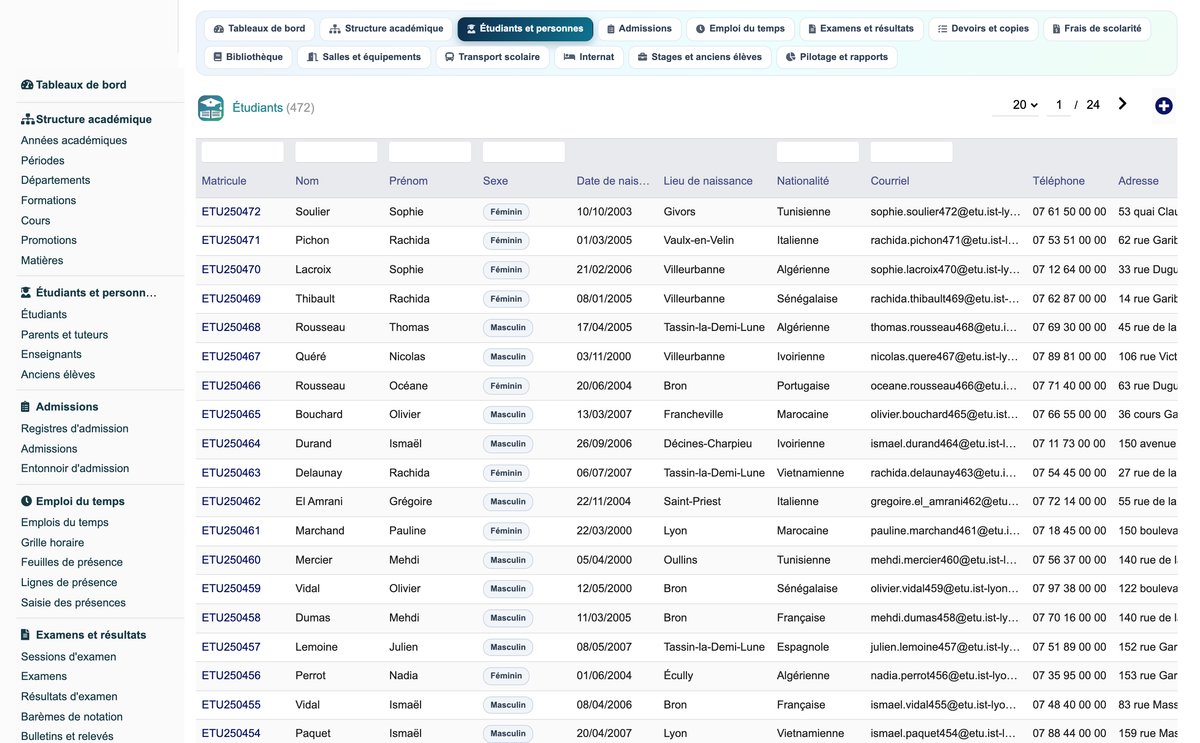Select the Étudiants et personnes tab
The height and width of the screenshot is (743, 1200).
(525, 29)
